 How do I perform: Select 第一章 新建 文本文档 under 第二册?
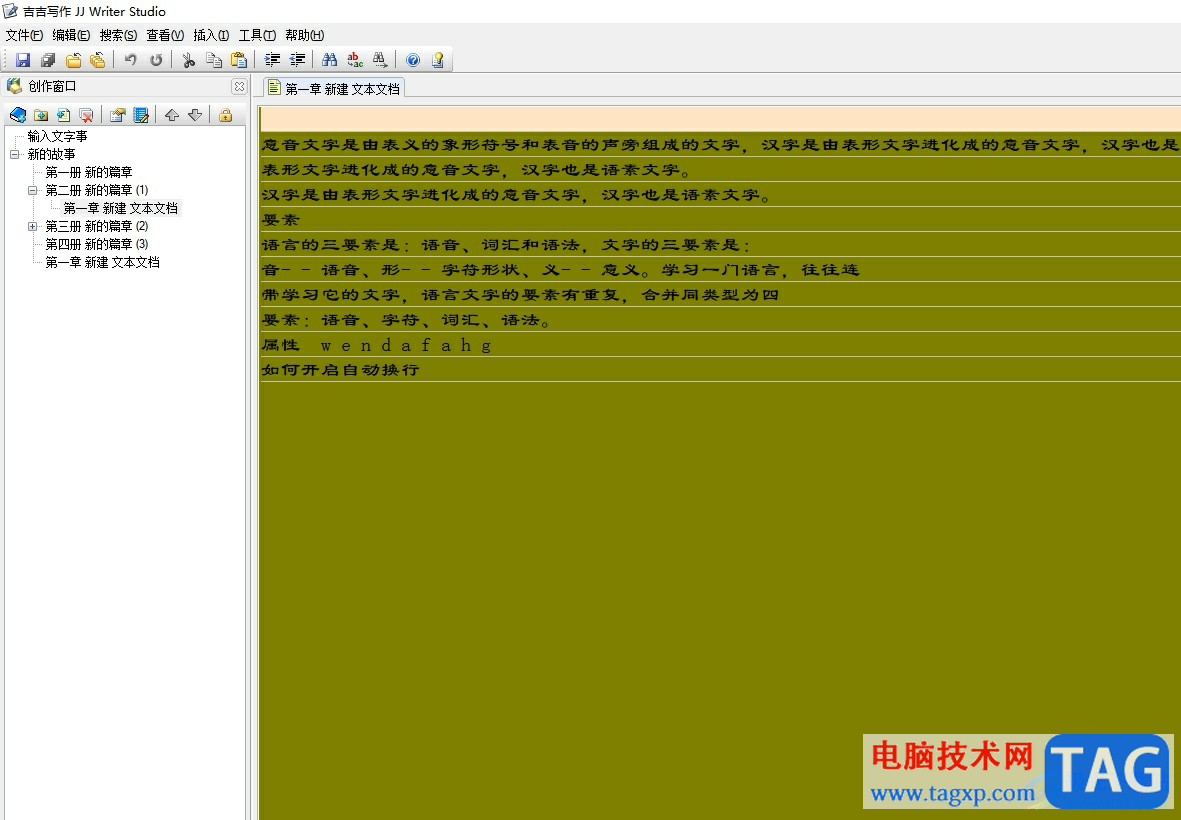coord(121,209)
